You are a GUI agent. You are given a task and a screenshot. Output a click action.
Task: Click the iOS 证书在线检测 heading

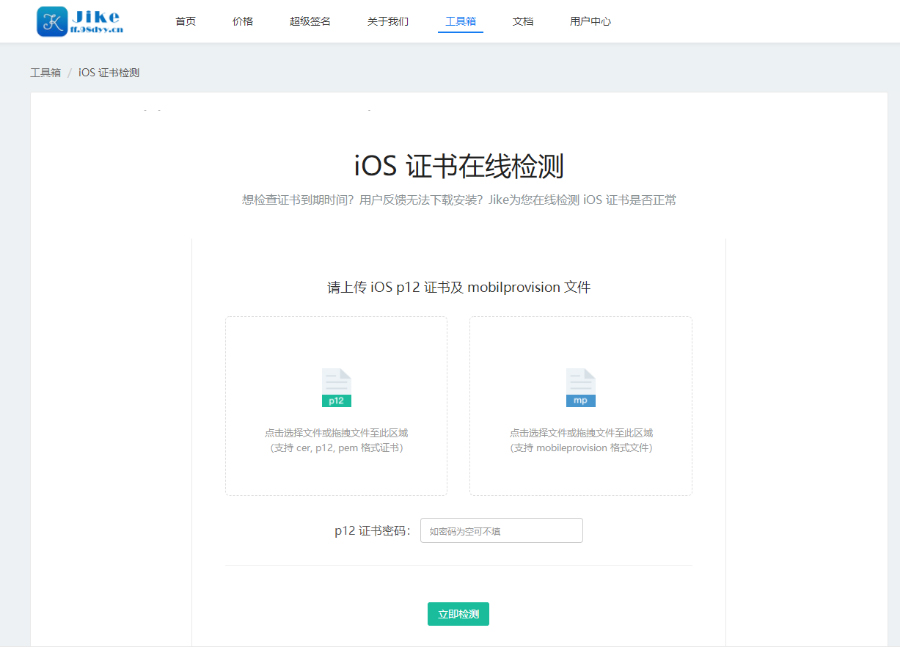pos(459,166)
